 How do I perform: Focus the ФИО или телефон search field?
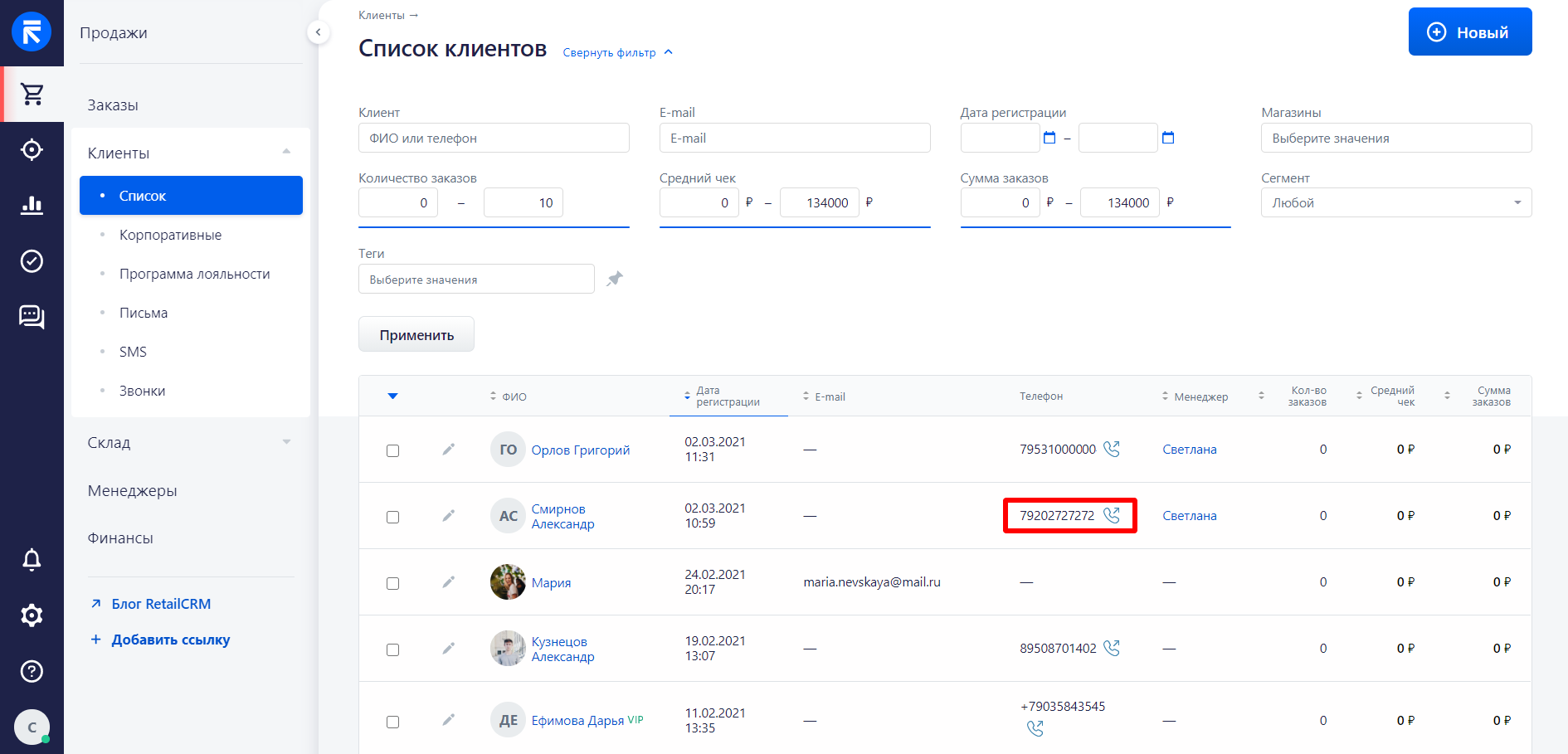(x=494, y=139)
